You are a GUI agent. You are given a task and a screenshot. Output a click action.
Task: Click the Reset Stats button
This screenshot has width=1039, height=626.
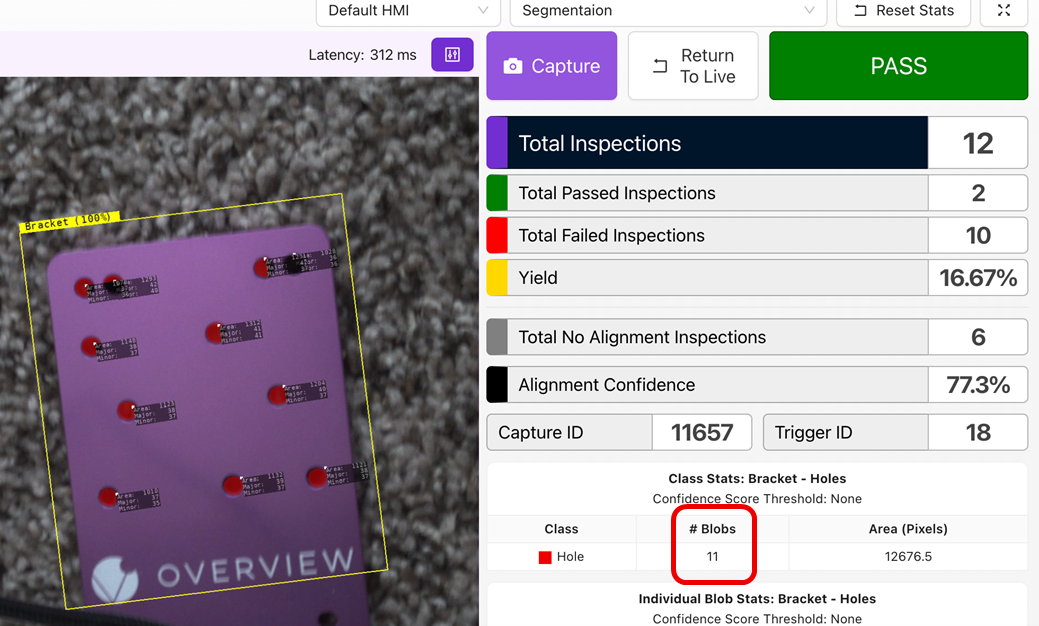[903, 11]
